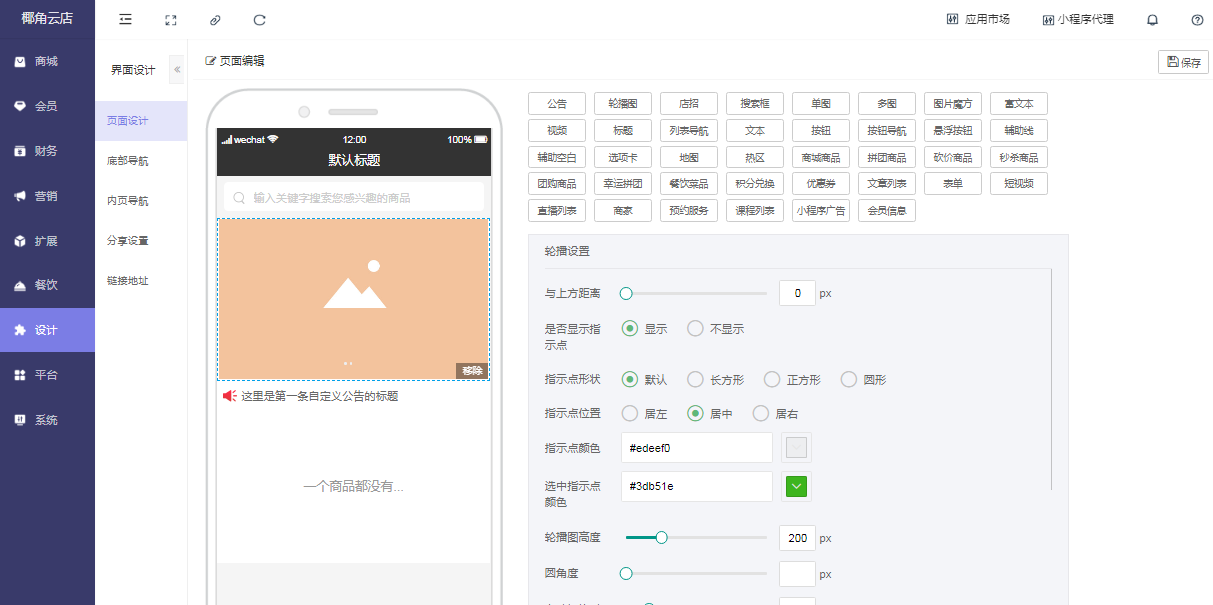Viewport: 1213px width, 605px height.
Task: Open 应用市场 from the top bar
Action: click(x=977, y=20)
